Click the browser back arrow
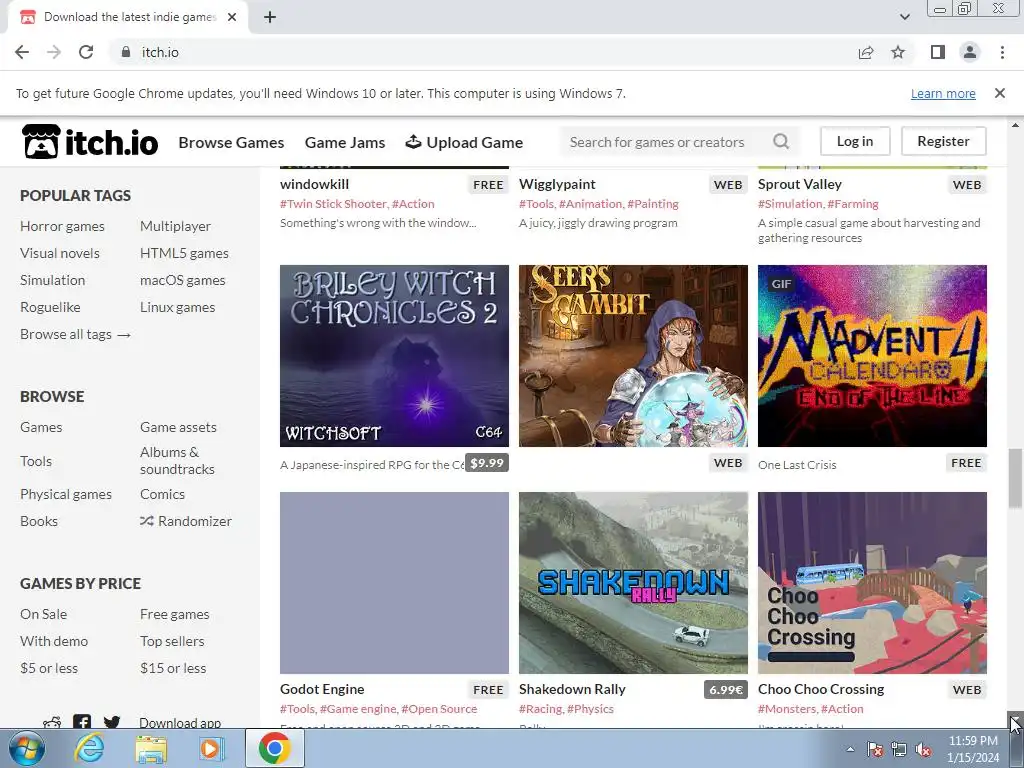This screenshot has height=768, width=1024. point(22,52)
